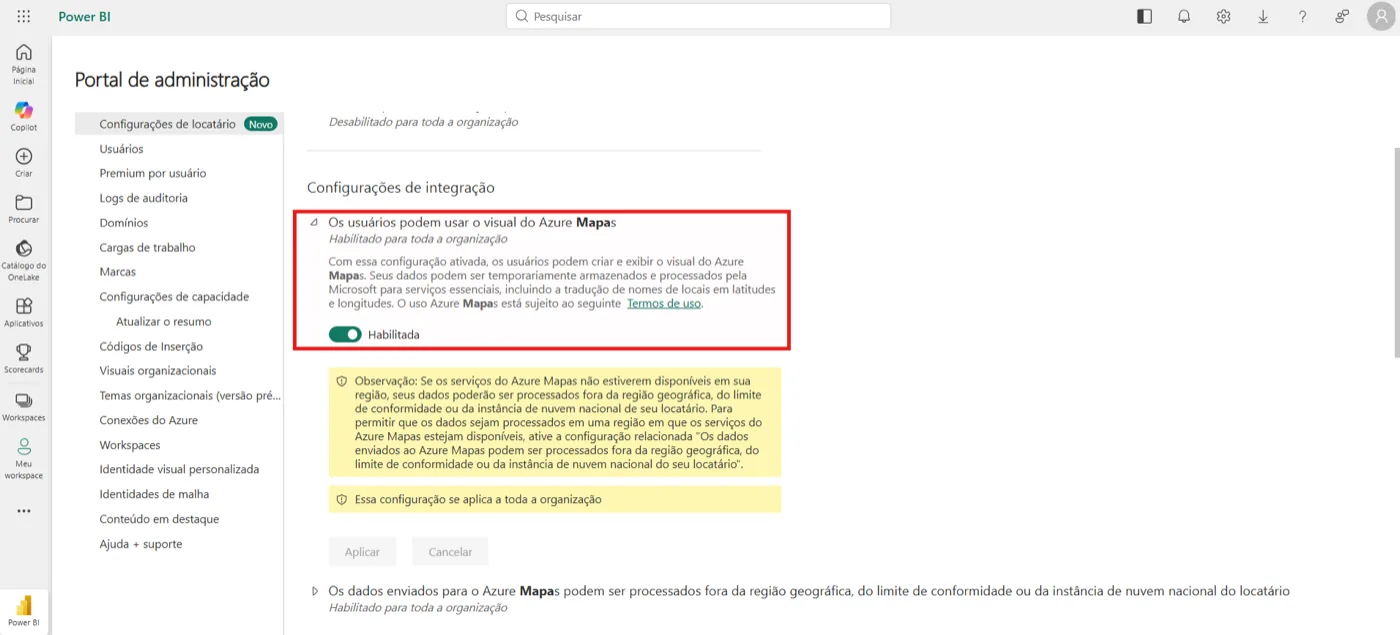
Task: Click the search box Pesquisar
Action: [698, 16]
